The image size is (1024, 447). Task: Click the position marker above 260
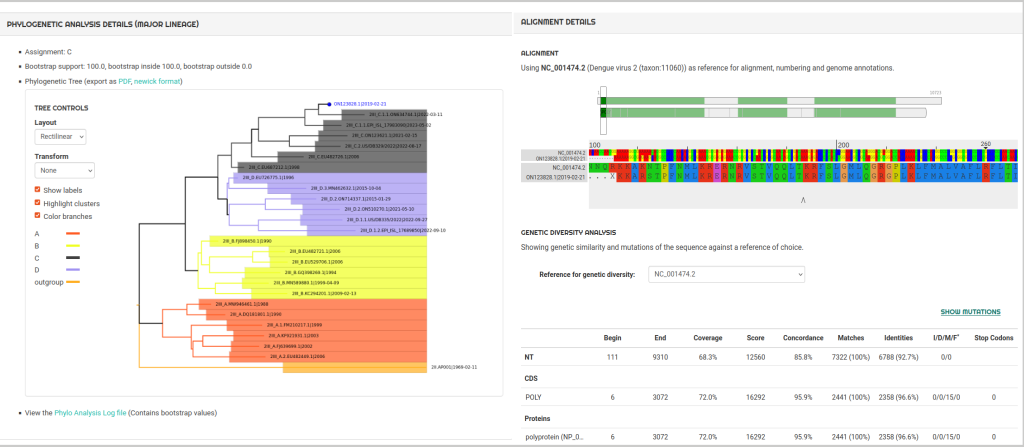(985, 149)
